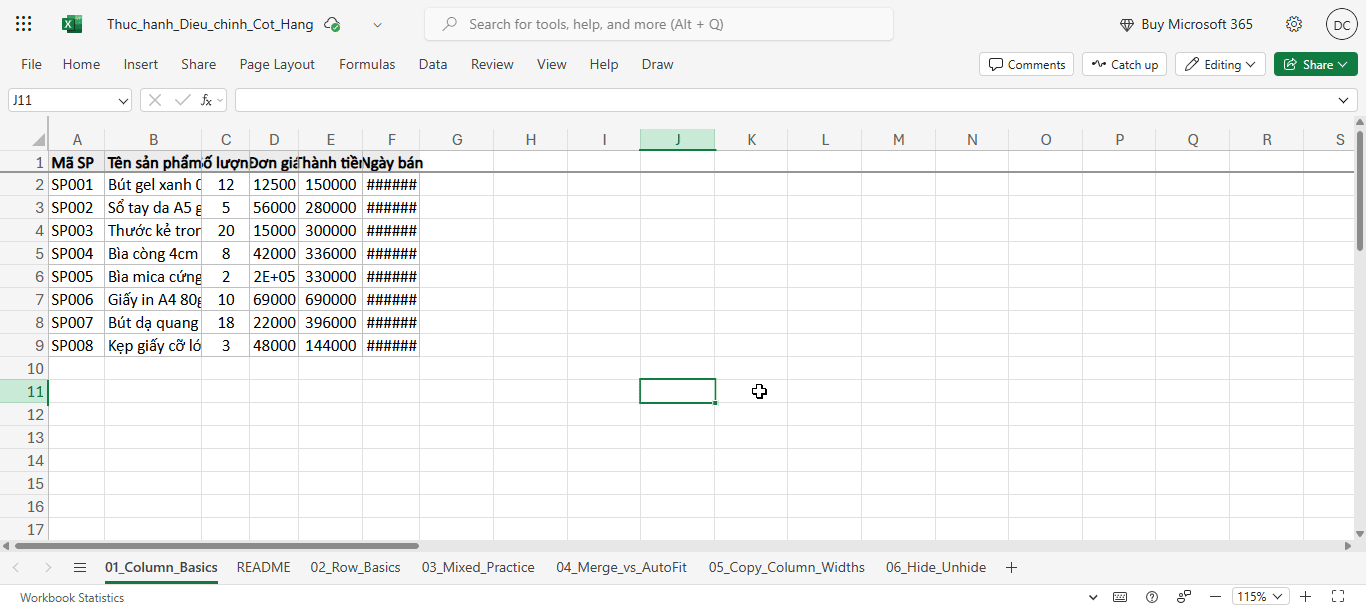1366x607 pixels.
Task: Select column F header
Action: tap(391, 140)
